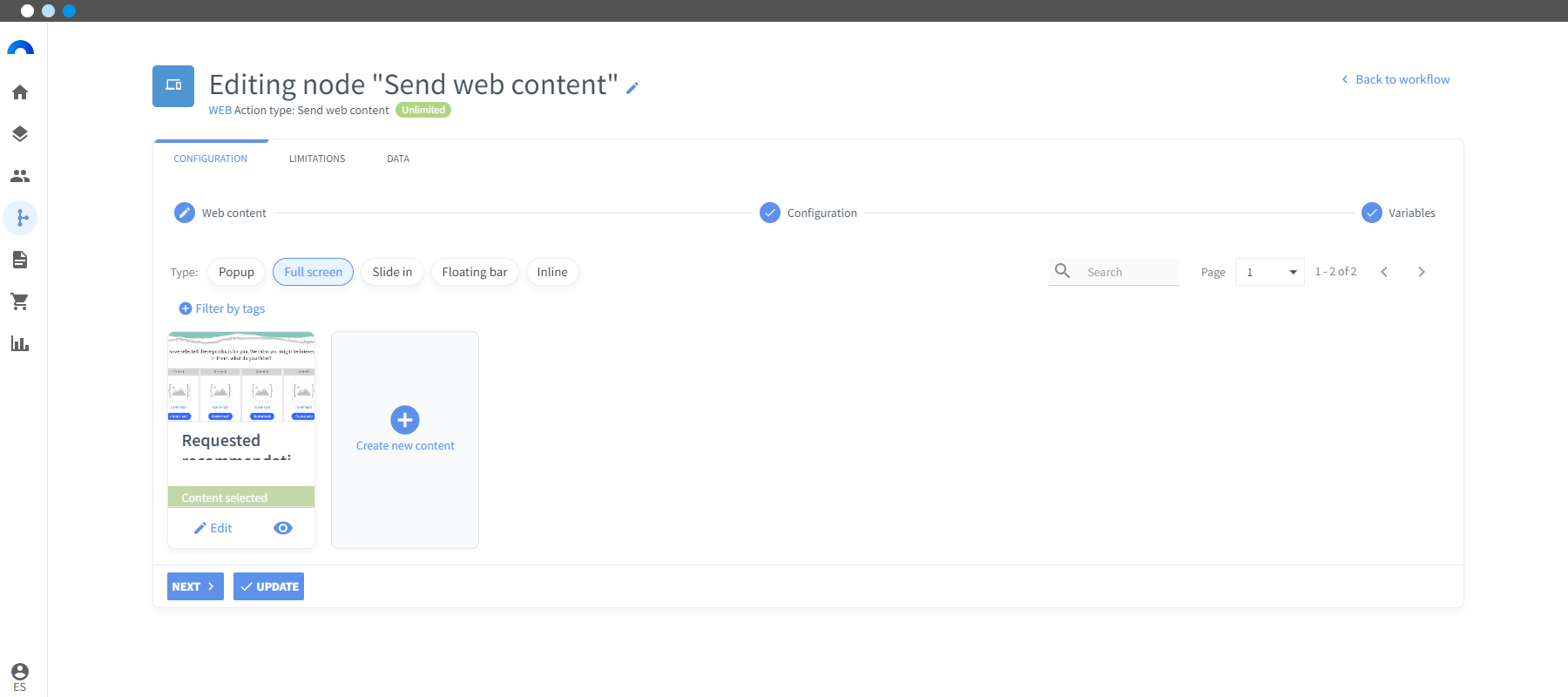Click the Back to workflow link

click(x=1396, y=79)
